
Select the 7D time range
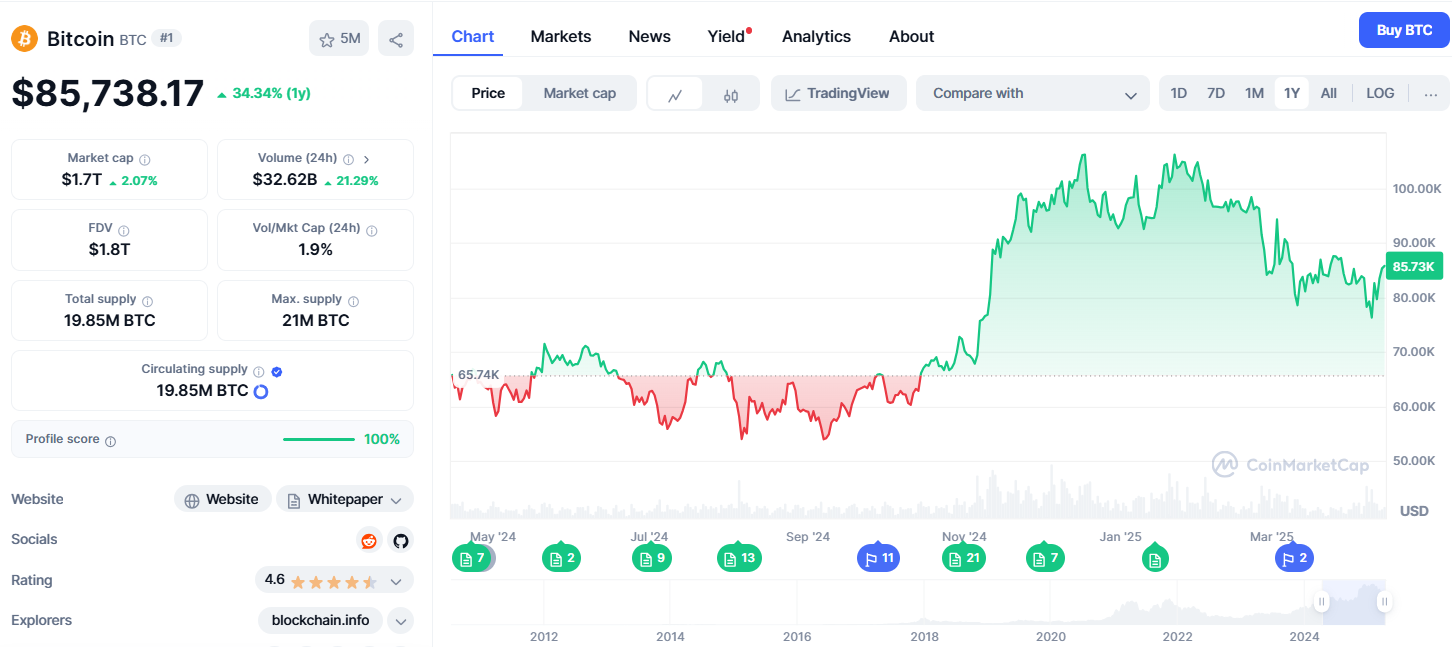click(x=1216, y=93)
